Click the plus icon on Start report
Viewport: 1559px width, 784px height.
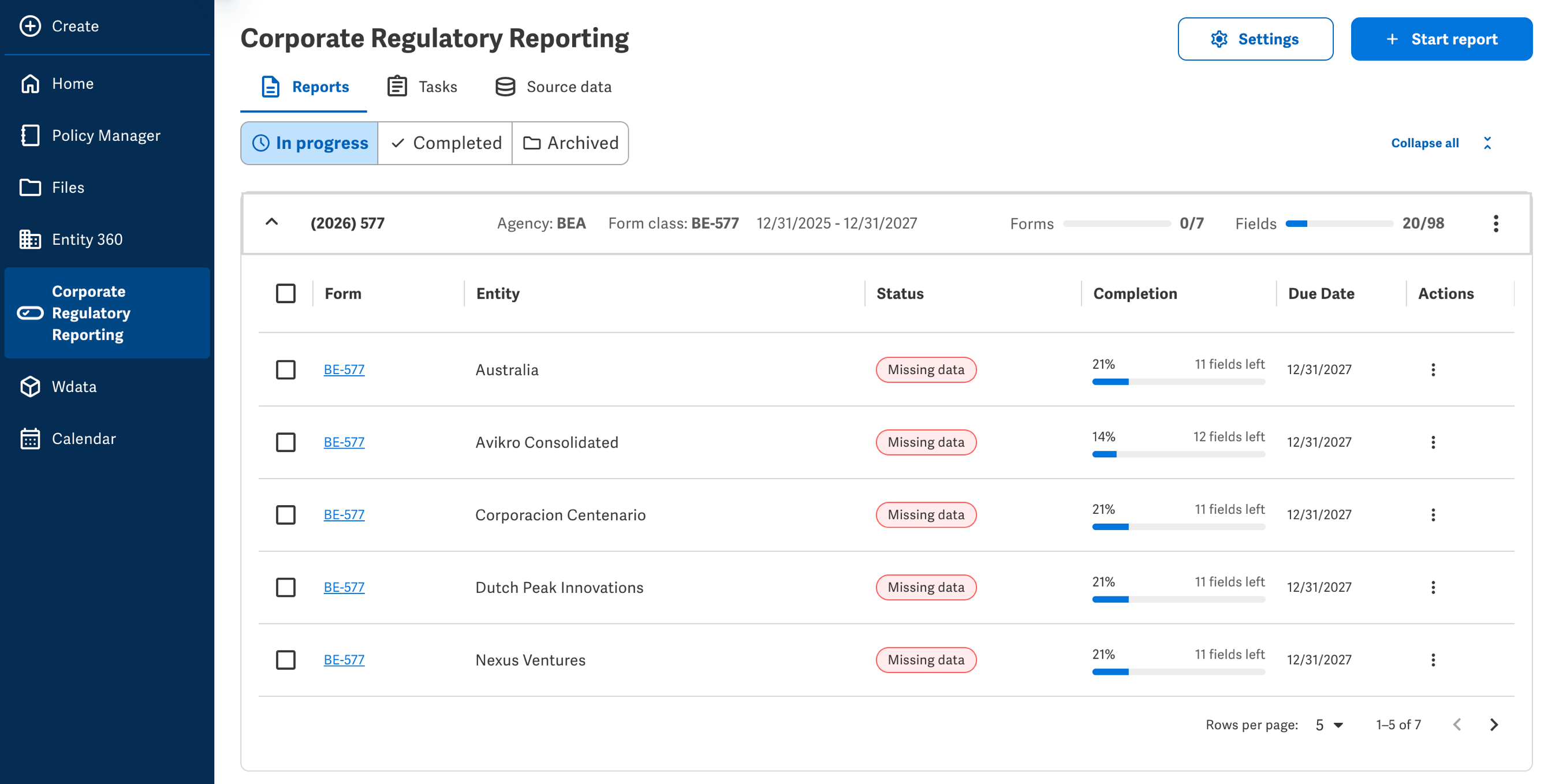pyautogui.click(x=1392, y=39)
